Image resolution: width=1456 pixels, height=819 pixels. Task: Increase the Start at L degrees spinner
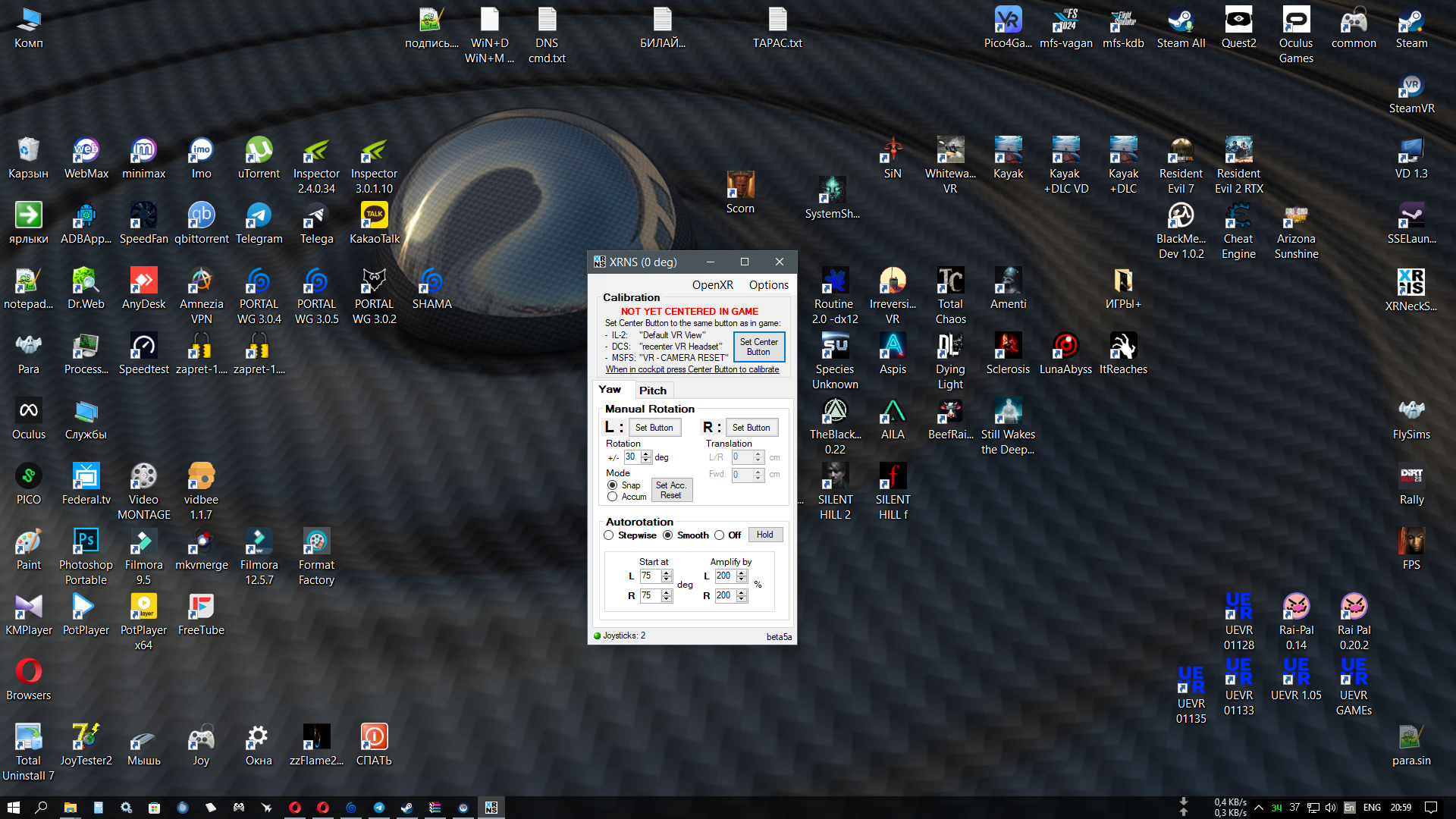coord(667,573)
